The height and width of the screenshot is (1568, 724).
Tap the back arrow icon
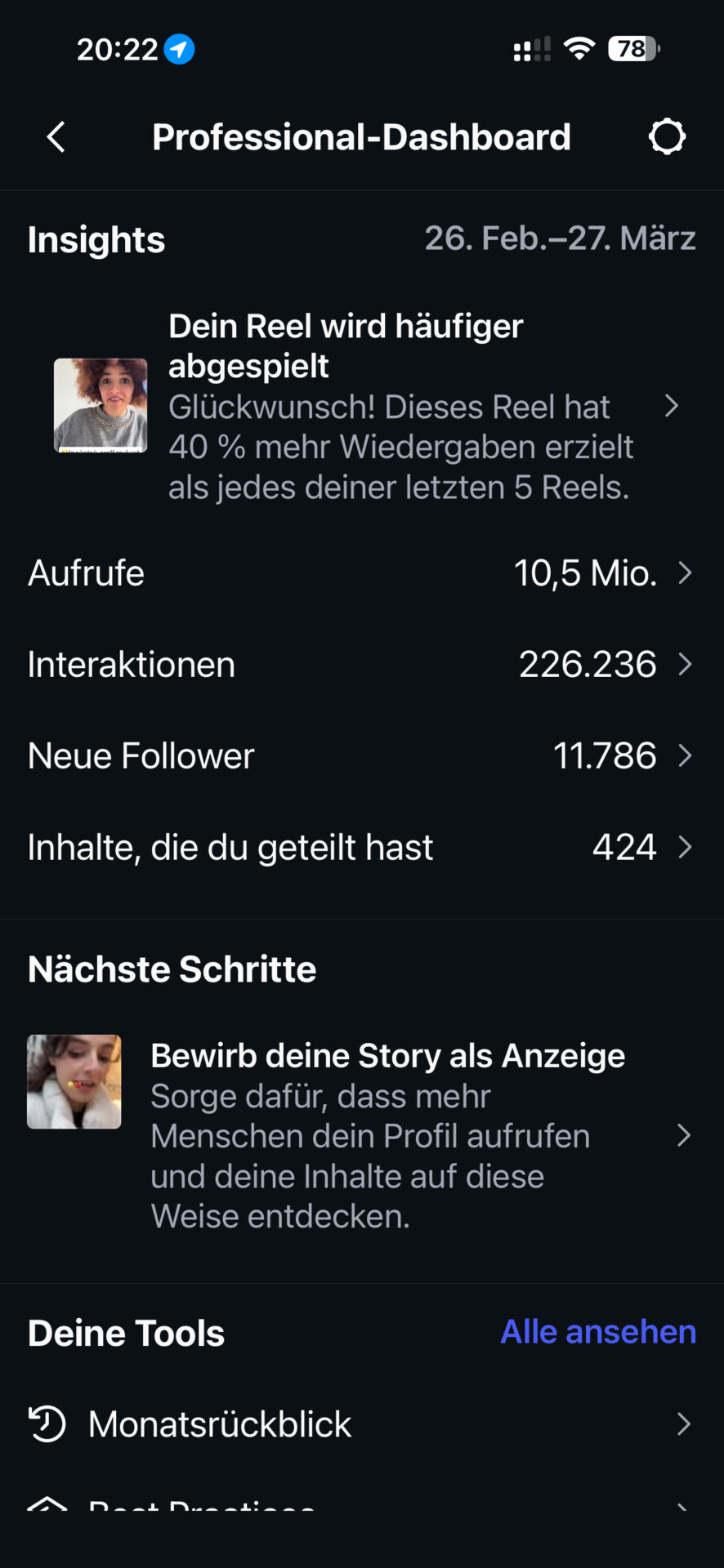[x=56, y=137]
